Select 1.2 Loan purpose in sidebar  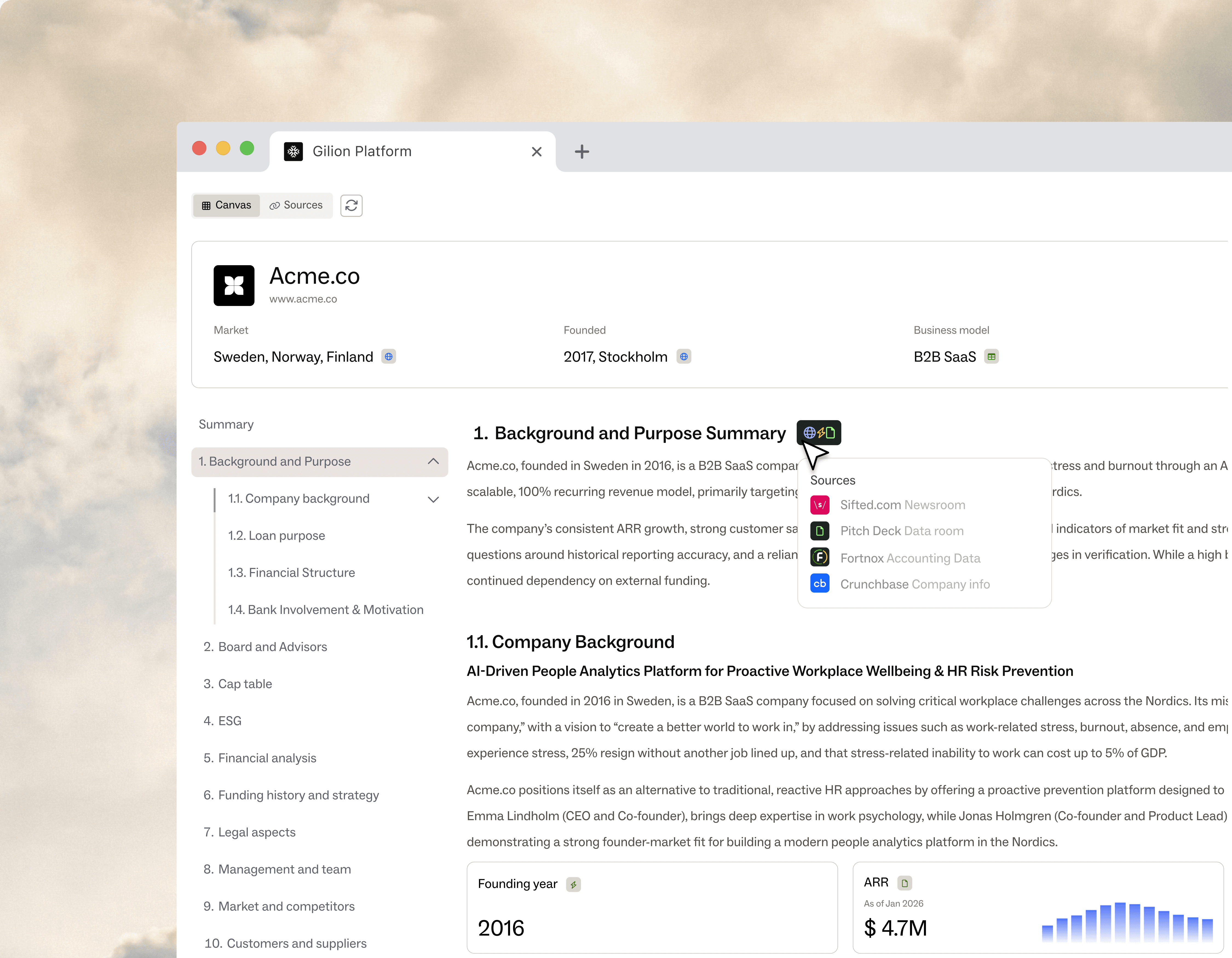[276, 536]
